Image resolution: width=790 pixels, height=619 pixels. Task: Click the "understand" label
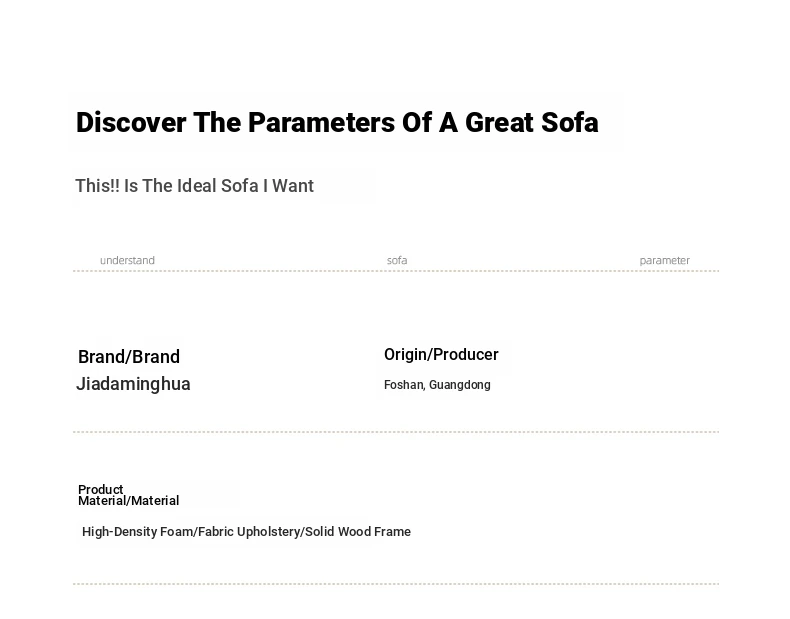pos(127,260)
